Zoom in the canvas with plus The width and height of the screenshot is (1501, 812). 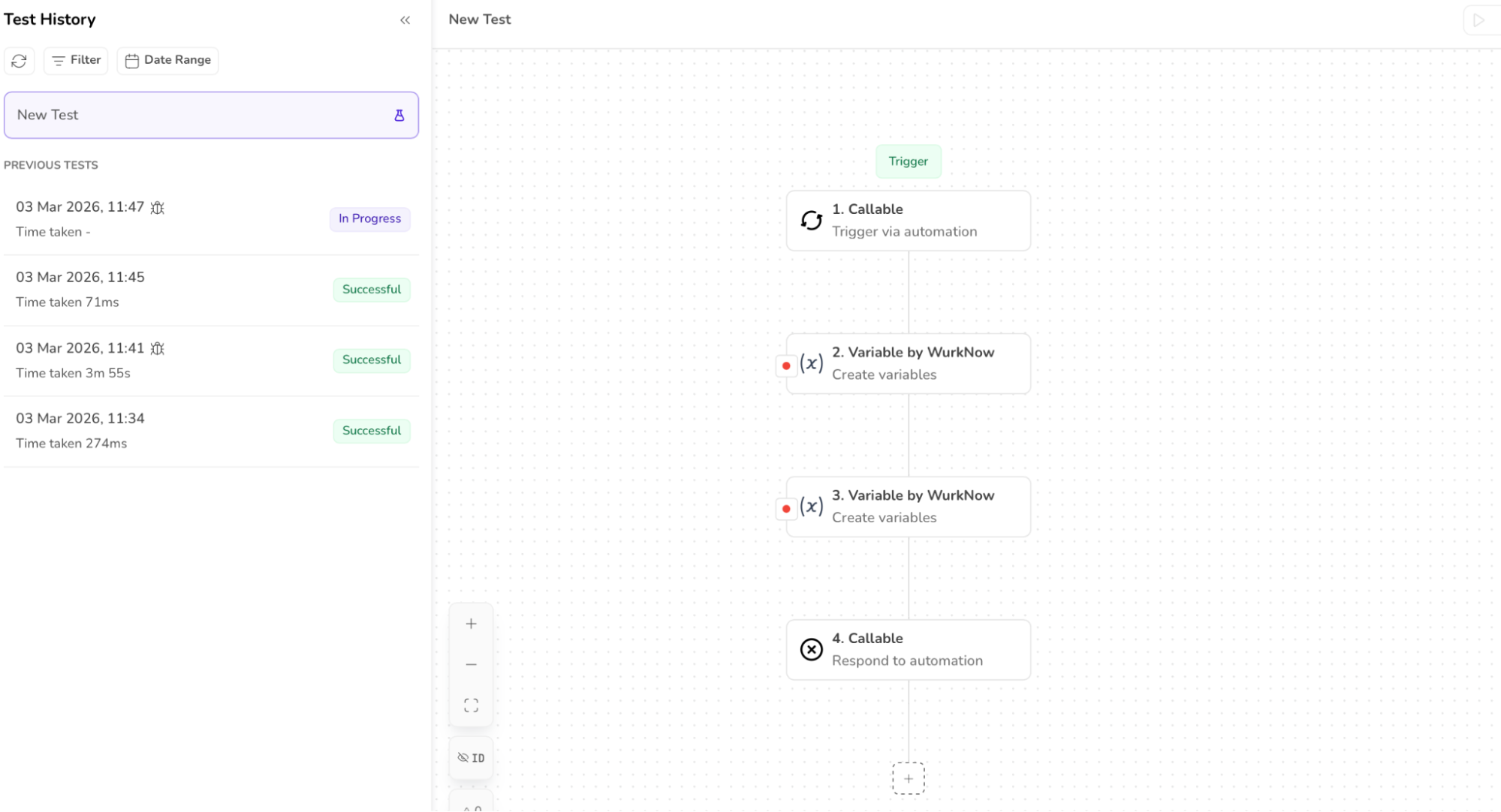[x=471, y=624]
